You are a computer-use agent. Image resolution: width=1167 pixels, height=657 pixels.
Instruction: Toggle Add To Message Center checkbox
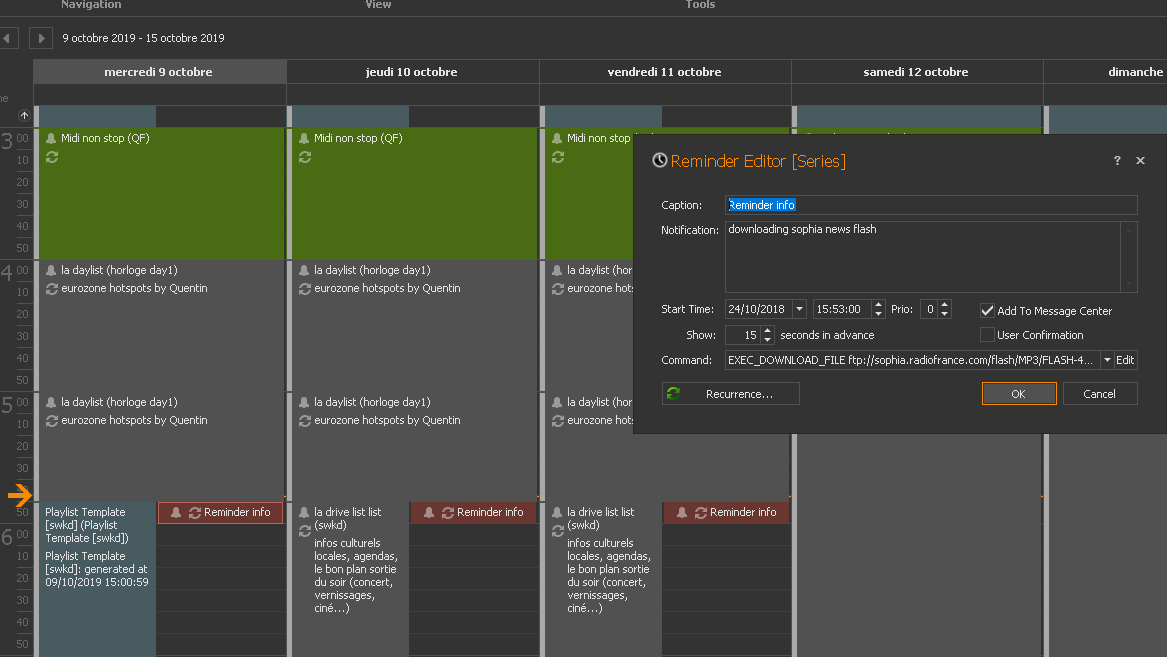[x=987, y=311]
